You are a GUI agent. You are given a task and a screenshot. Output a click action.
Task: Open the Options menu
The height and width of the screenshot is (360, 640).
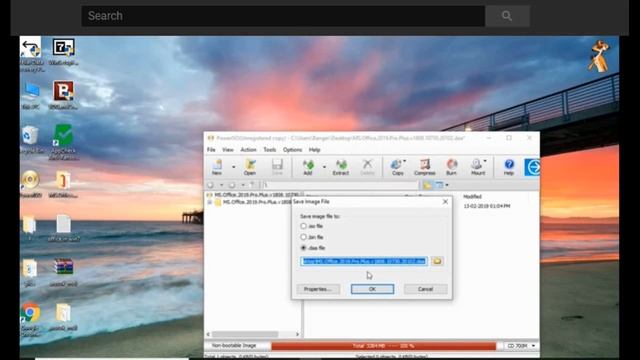coord(293,150)
